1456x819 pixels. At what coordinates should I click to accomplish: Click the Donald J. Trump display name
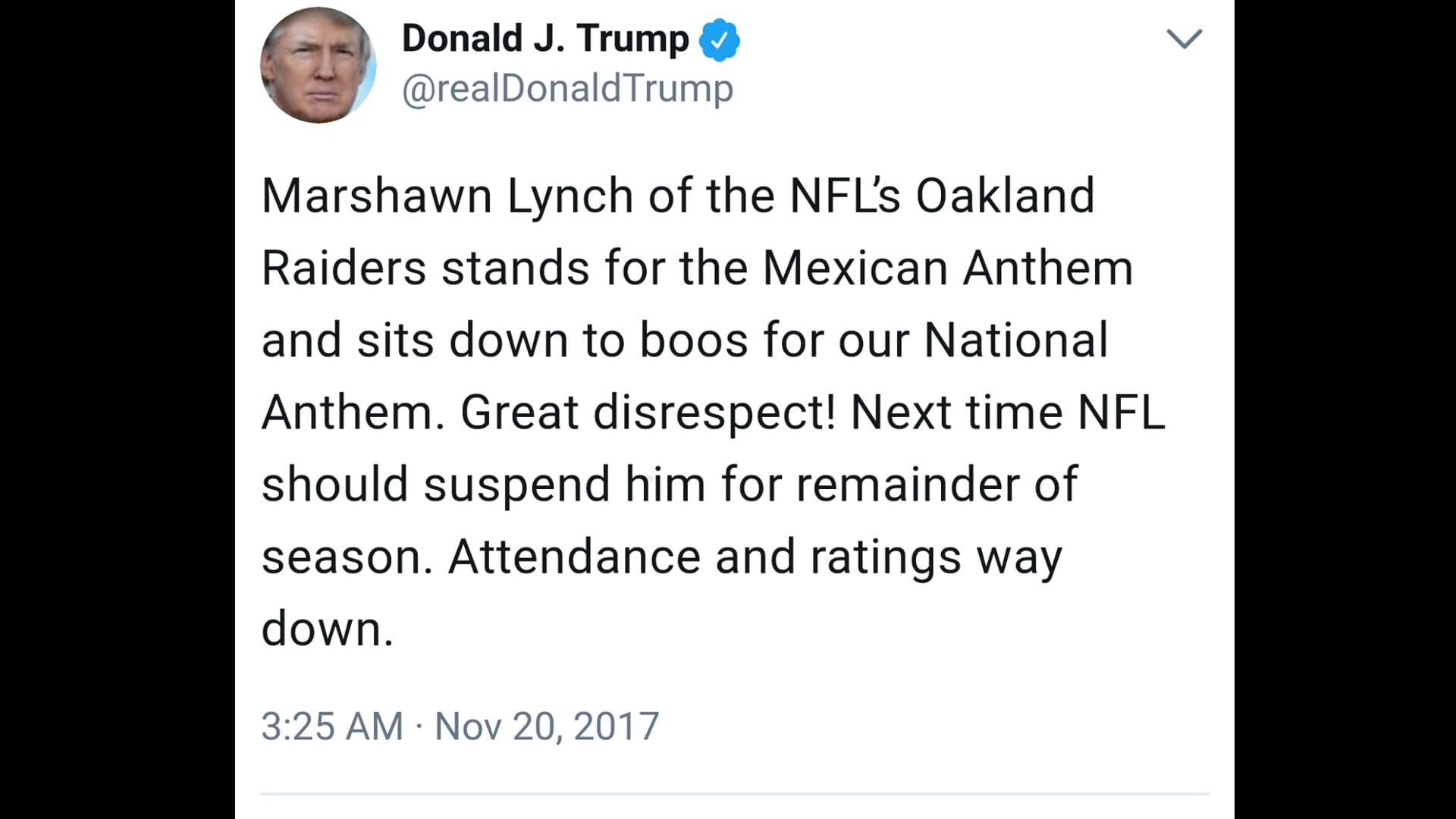(x=544, y=39)
